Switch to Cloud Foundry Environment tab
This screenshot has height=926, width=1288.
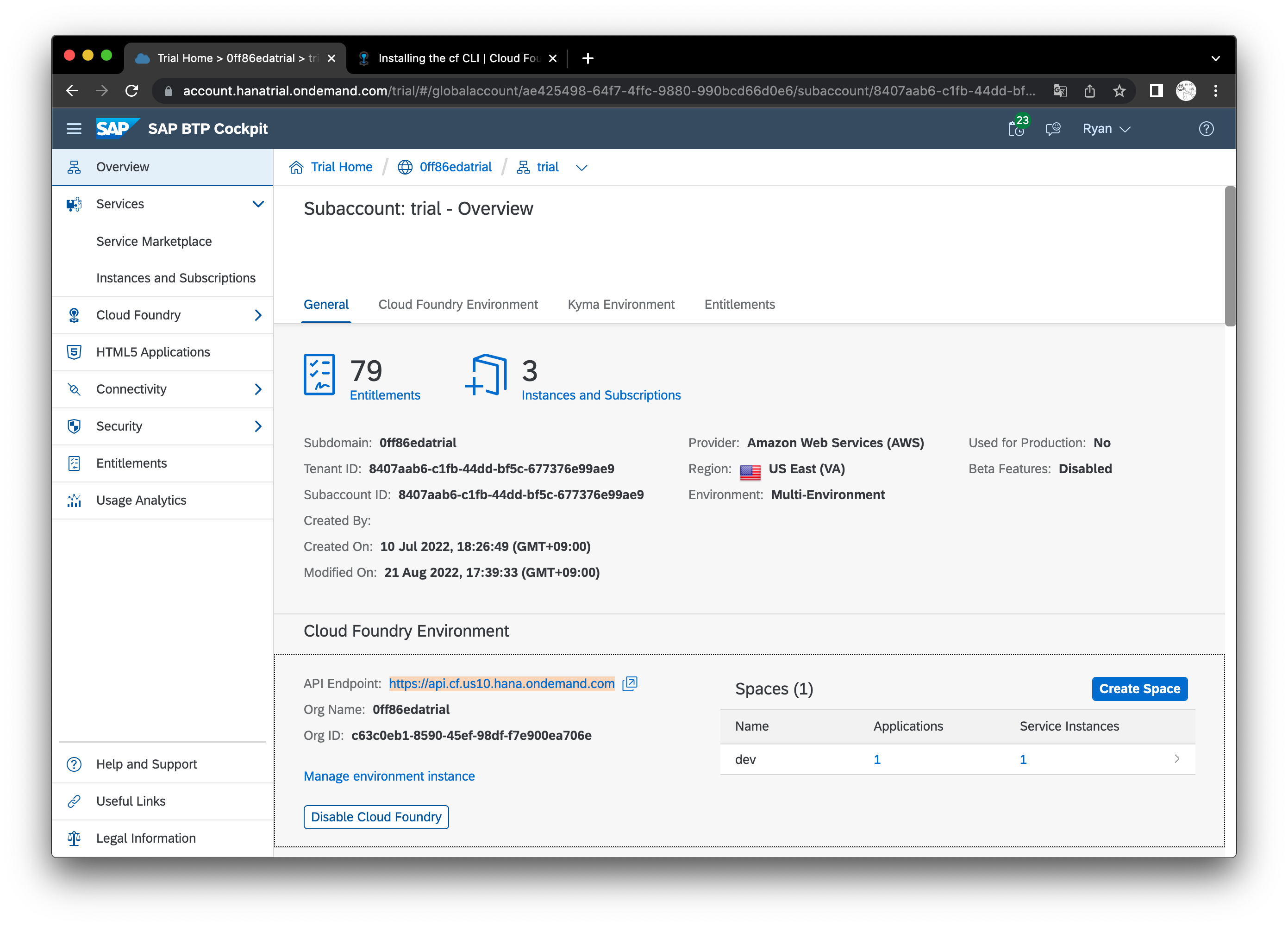[x=458, y=305]
